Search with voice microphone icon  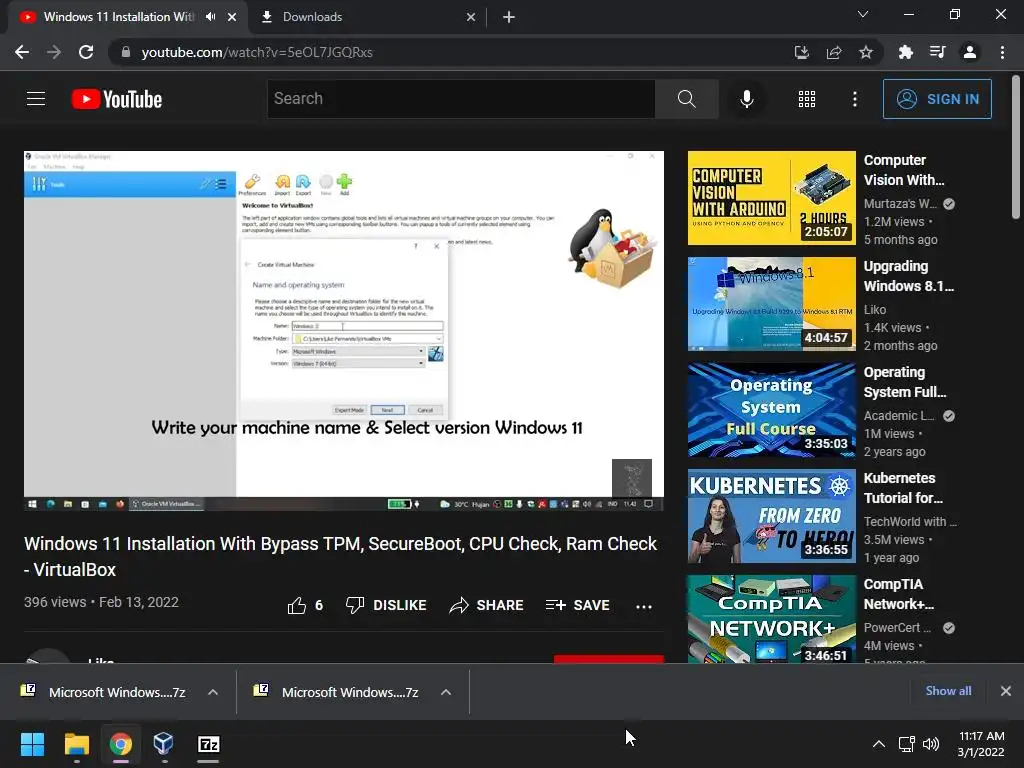click(x=747, y=99)
